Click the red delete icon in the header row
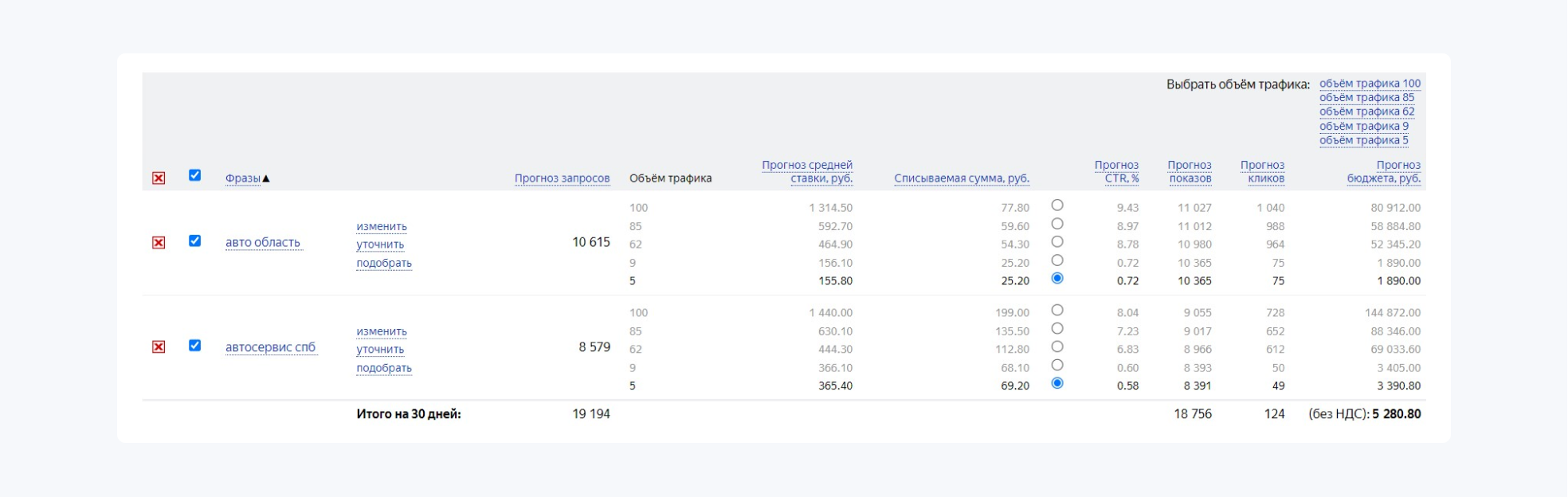This screenshot has height=497, width=1568. (159, 178)
